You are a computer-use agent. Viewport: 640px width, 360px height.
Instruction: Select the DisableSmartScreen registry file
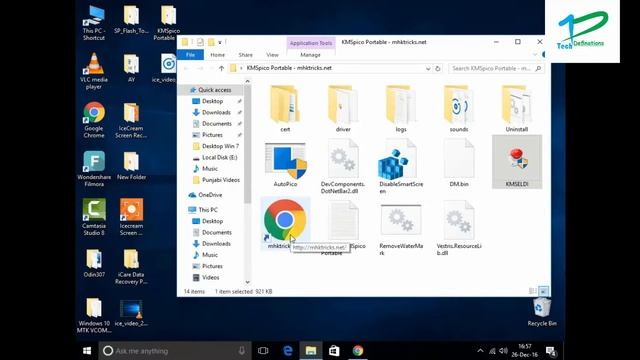coord(401,167)
